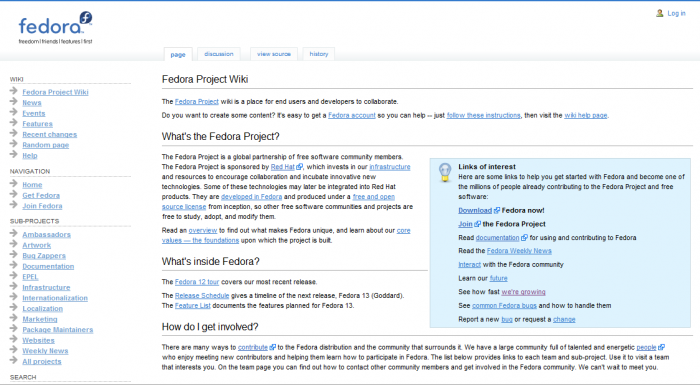Click the user icon beside Log in

pos(659,13)
